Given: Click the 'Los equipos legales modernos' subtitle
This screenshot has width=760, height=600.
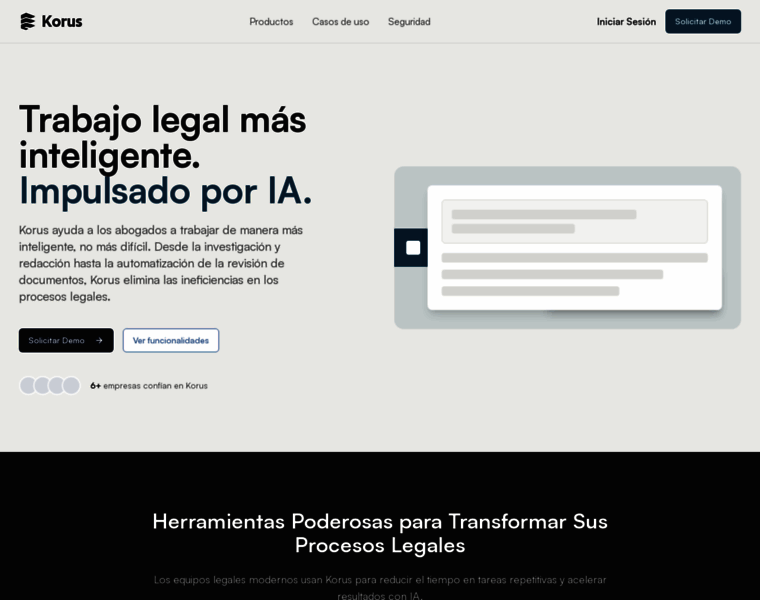Looking at the screenshot, I should point(380,587).
